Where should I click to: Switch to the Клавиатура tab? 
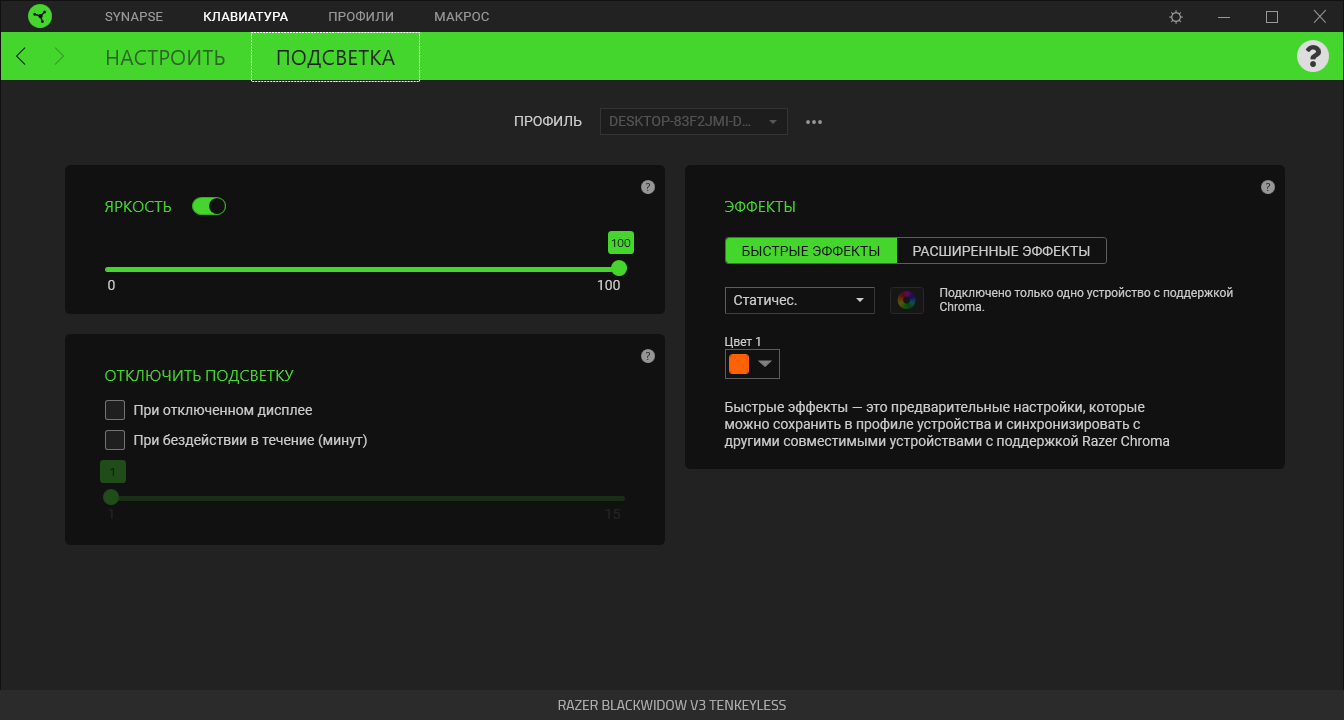point(245,17)
